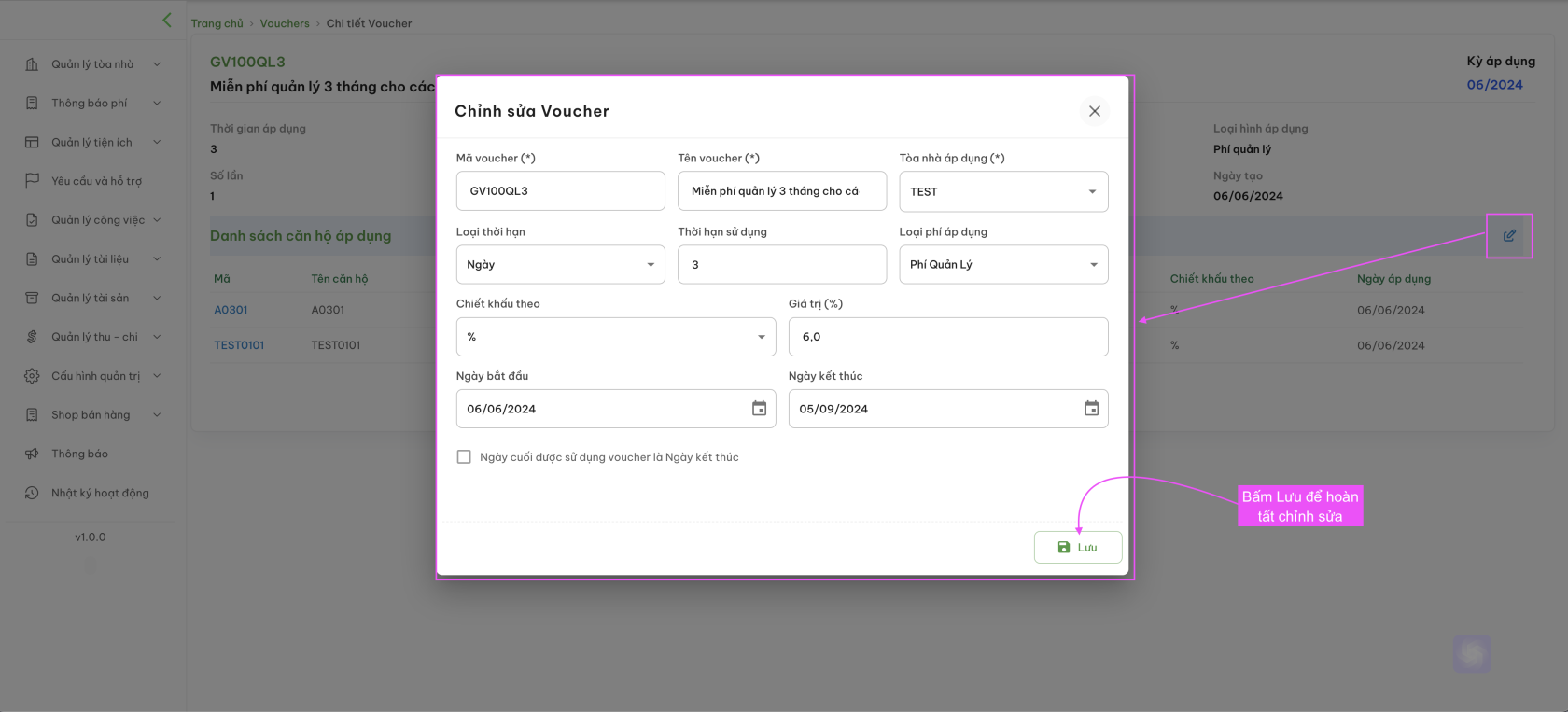Open apartment A0301 link
Viewport: 1568px width, 712px height.
click(x=231, y=310)
